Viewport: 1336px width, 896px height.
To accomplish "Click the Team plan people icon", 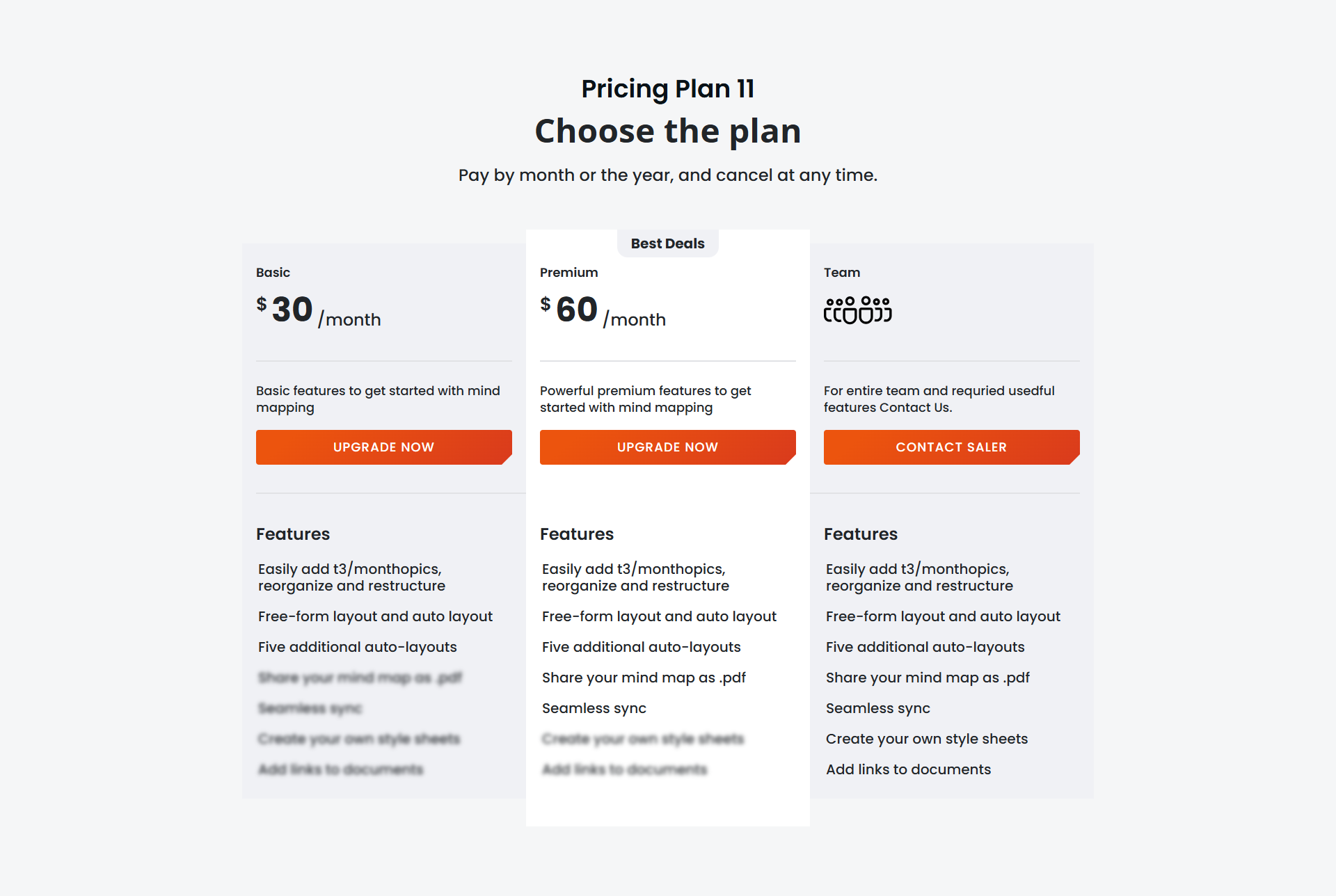I will (x=857, y=310).
